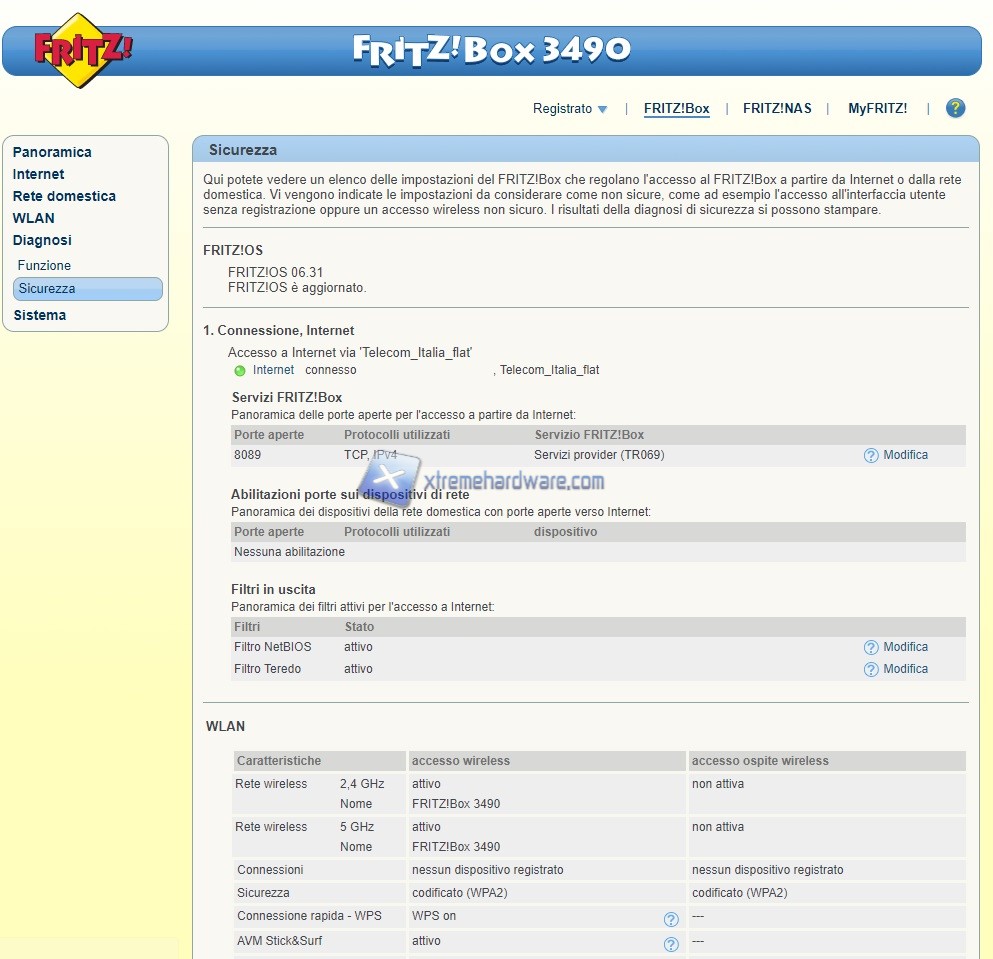Image resolution: width=993 pixels, height=959 pixels.
Task: Switch to the FRITZ!NAS tab
Action: click(777, 109)
